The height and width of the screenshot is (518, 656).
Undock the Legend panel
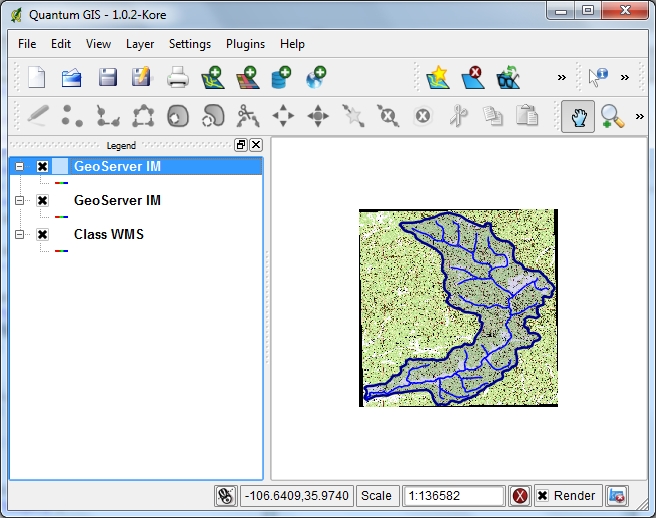tap(241, 145)
